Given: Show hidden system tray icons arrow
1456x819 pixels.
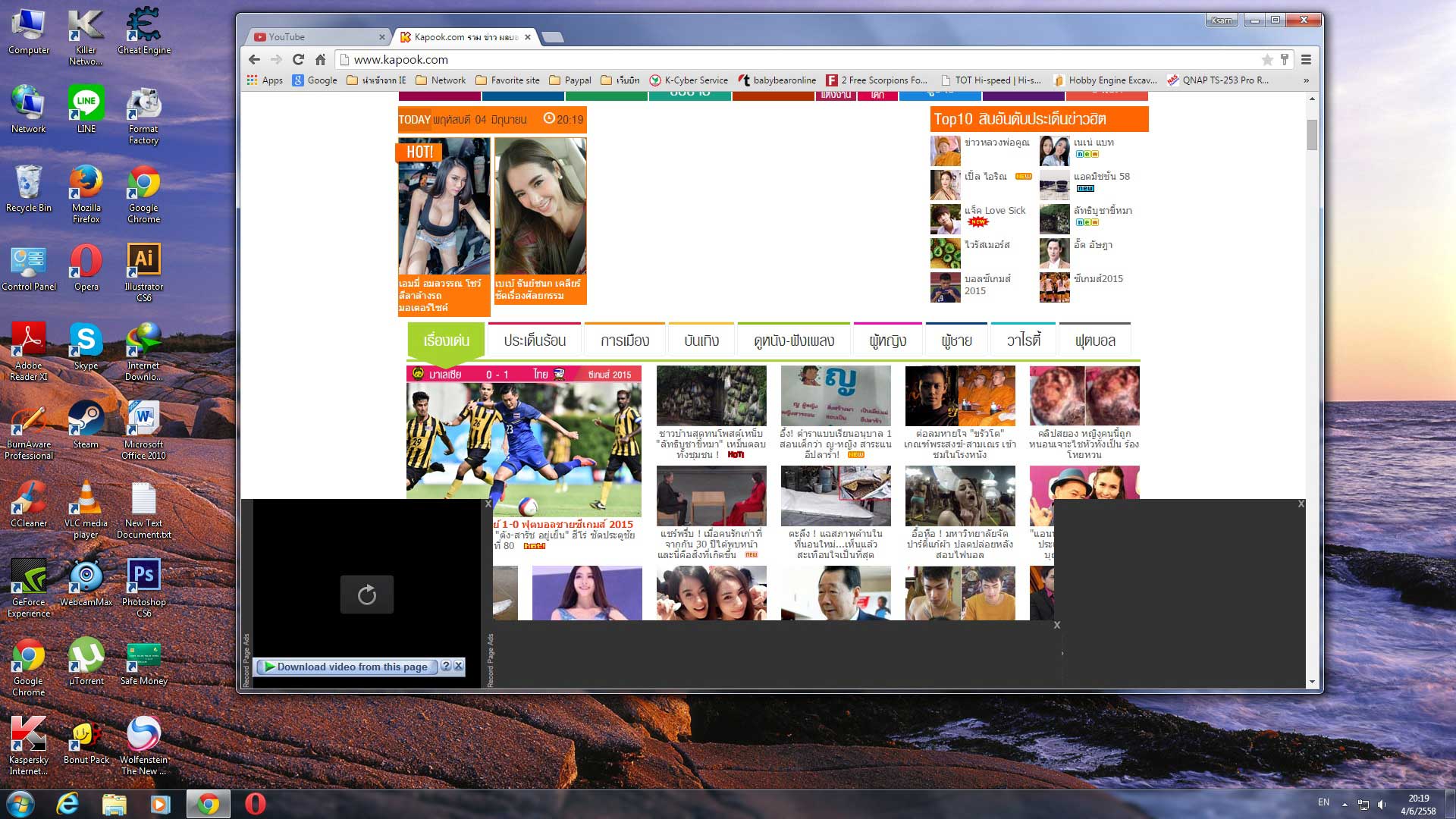Looking at the screenshot, I should [1345, 804].
